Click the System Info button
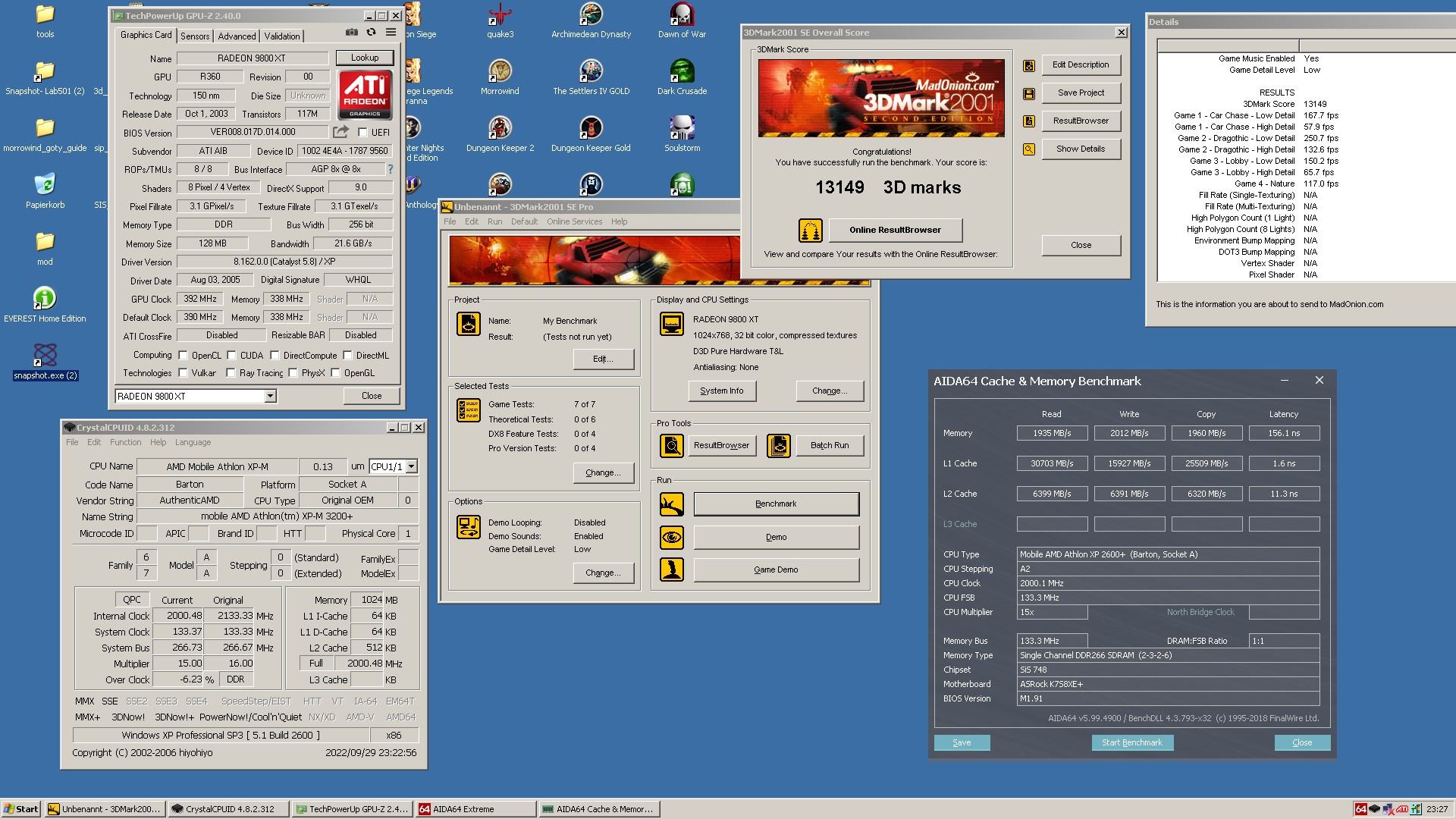The image size is (1456, 819). click(x=721, y=391)
